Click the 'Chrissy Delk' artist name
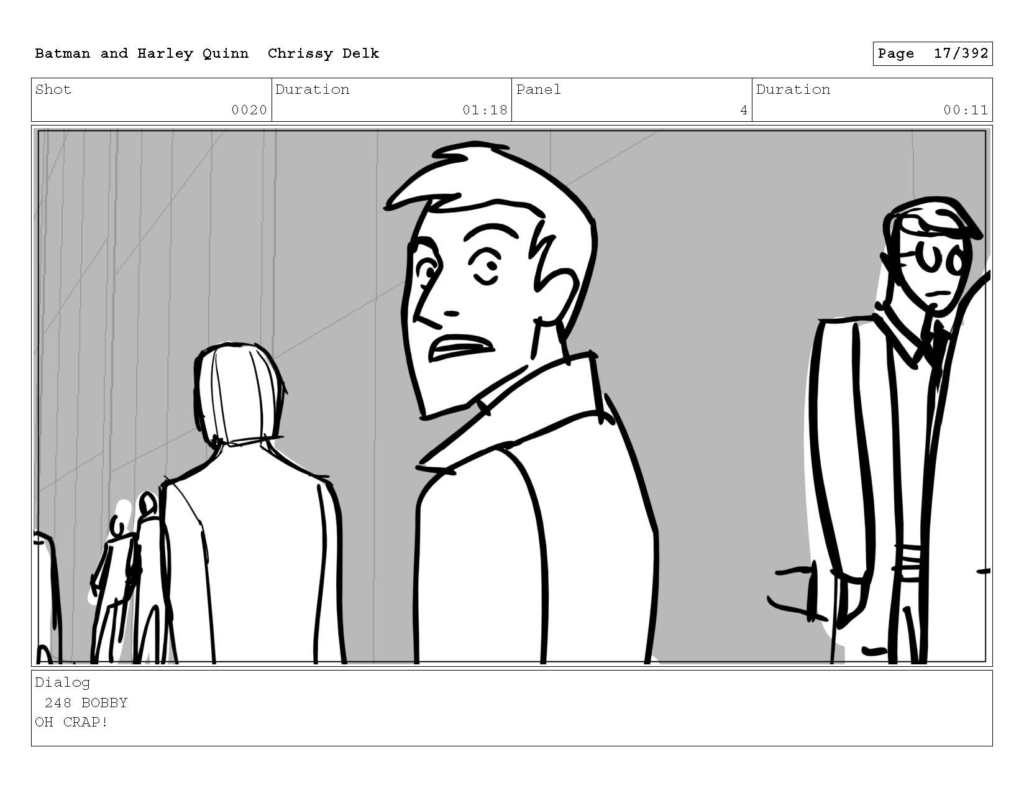Viewport: 1024px width, 793px height. tap(323, 54)
